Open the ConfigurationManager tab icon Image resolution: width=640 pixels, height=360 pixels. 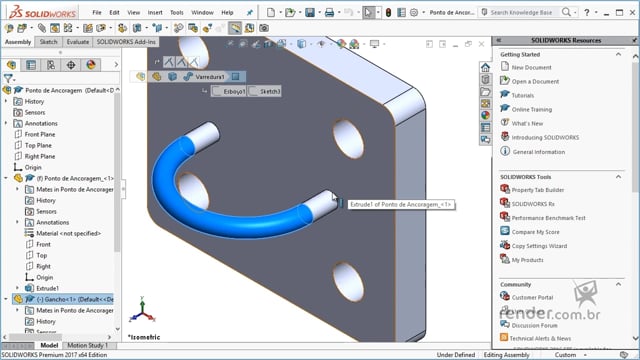(51, 65)
